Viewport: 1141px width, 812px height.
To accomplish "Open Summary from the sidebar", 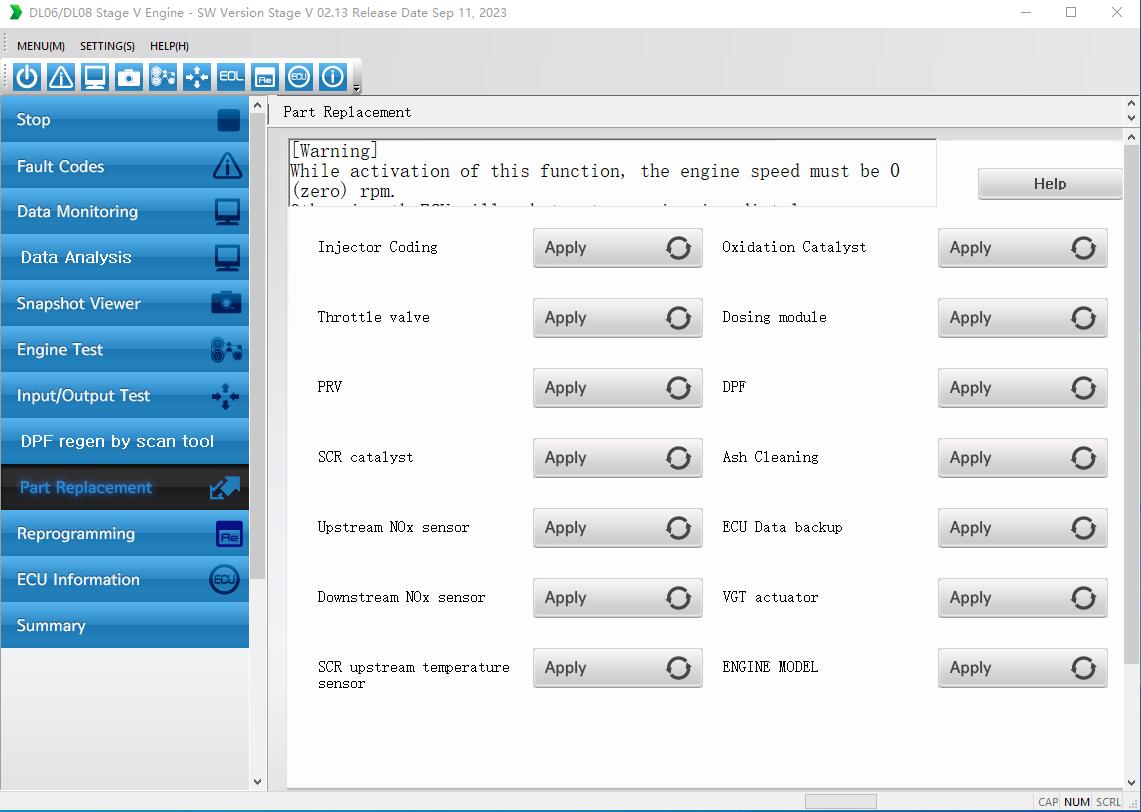I will pyautogui.click(x=124, y=626).
